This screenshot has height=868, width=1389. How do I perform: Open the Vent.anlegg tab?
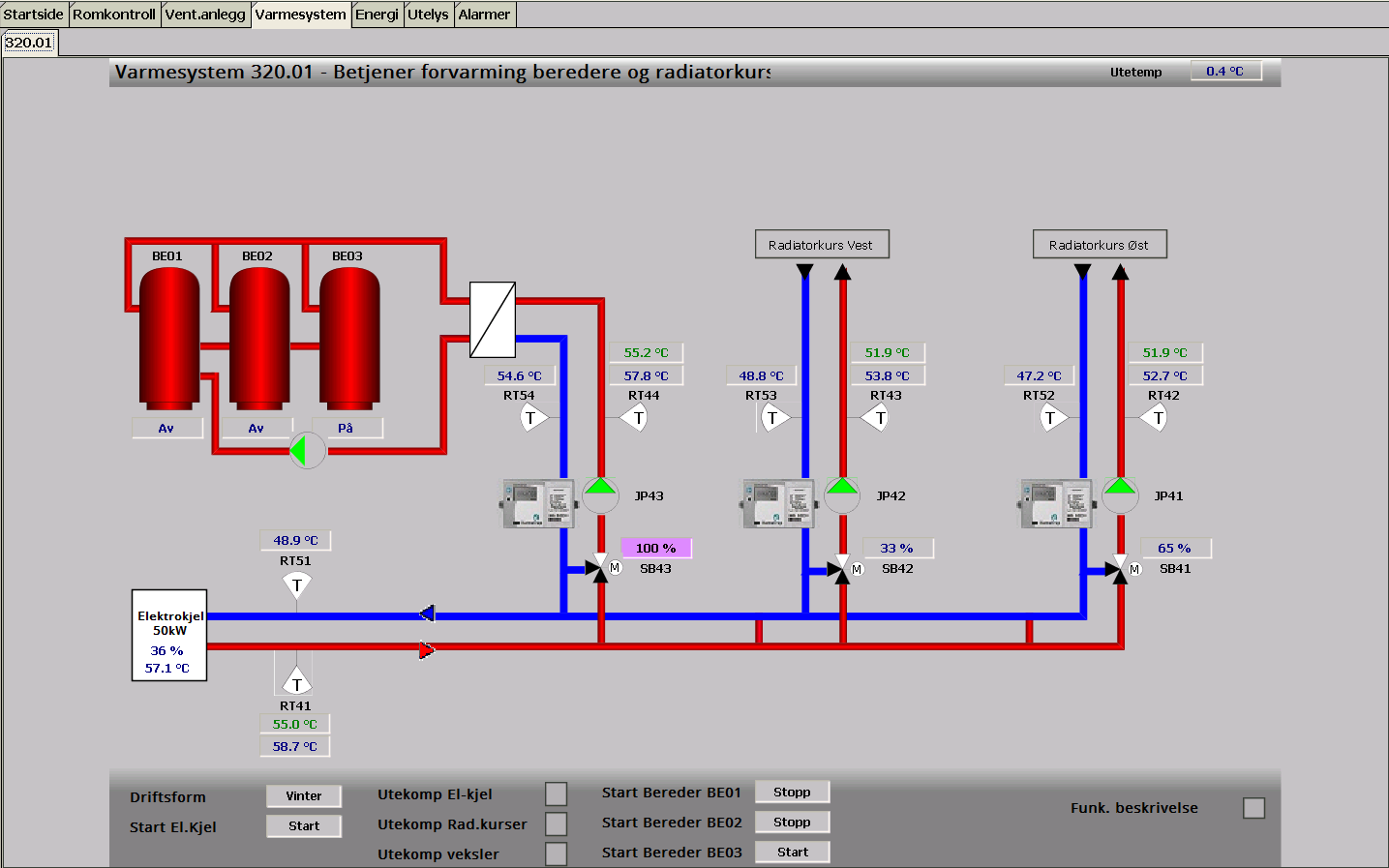[205, 15]
